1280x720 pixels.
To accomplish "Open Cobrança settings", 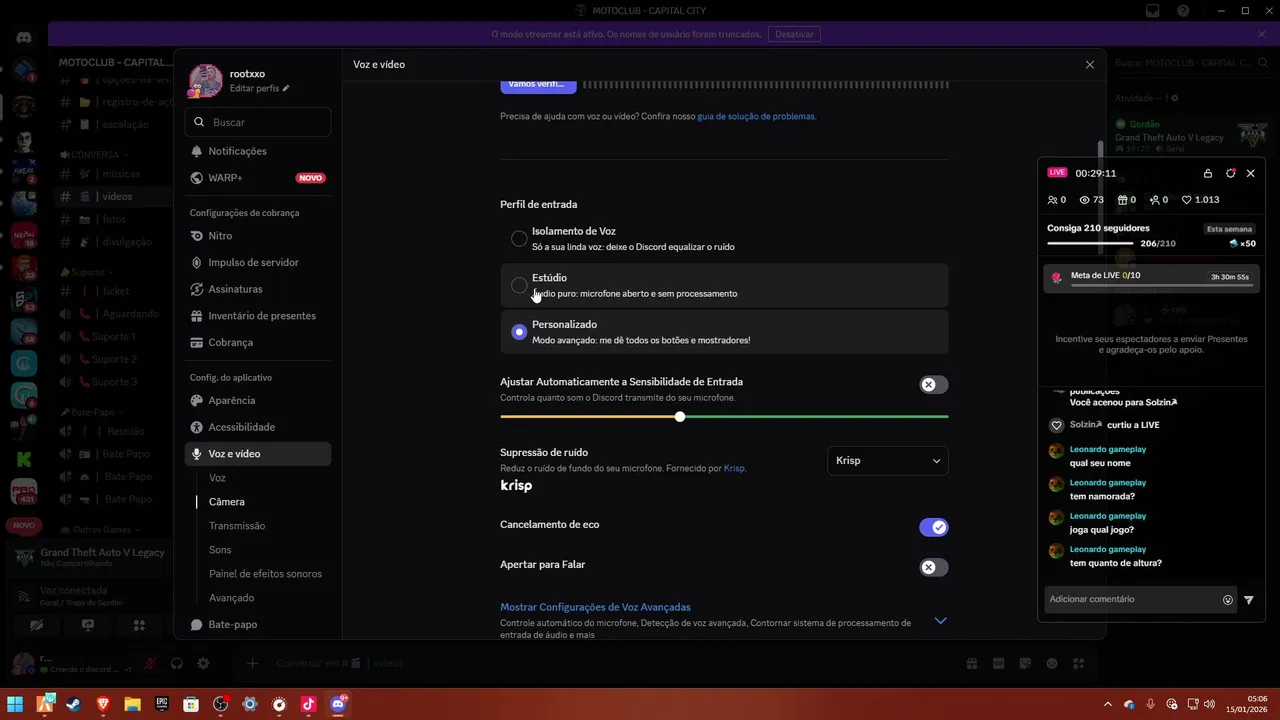I will [x=258, y=342].
